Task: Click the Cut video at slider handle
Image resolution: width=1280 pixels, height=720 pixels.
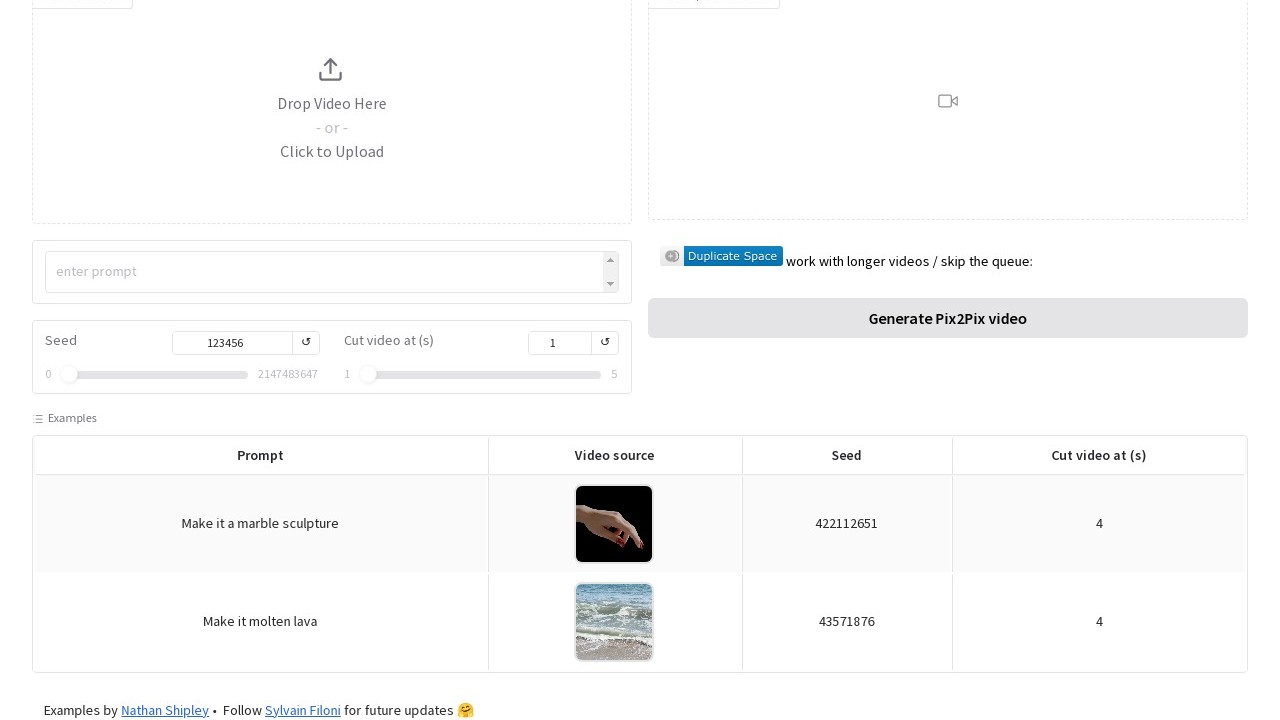Action: [x=368, y=374]
